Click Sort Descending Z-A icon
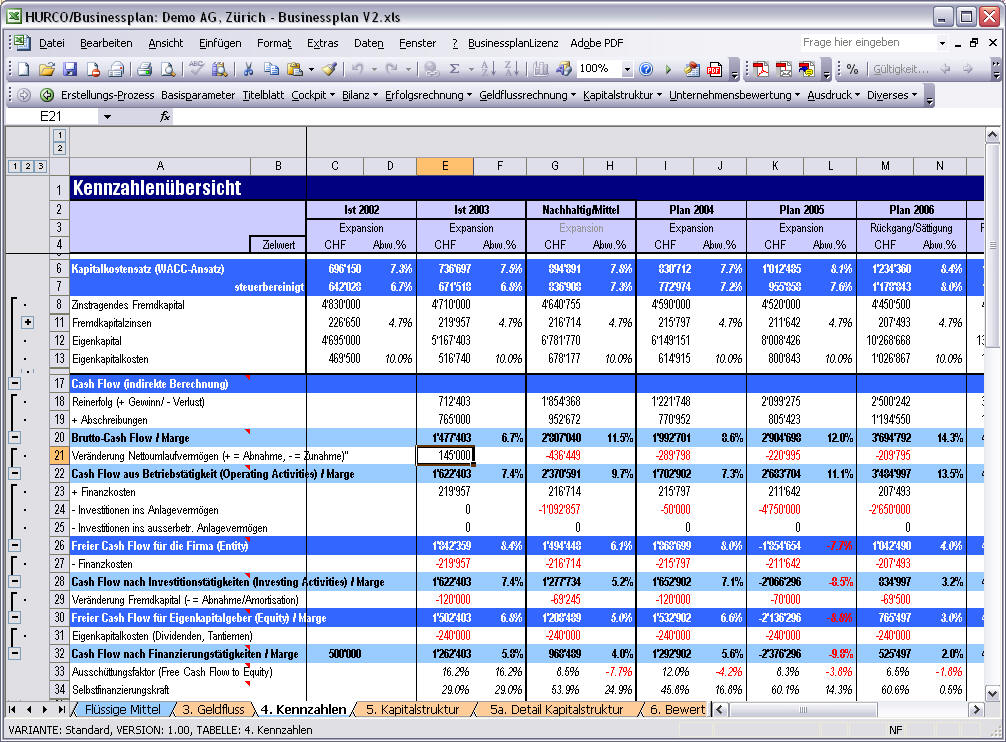 click(512, 69)
